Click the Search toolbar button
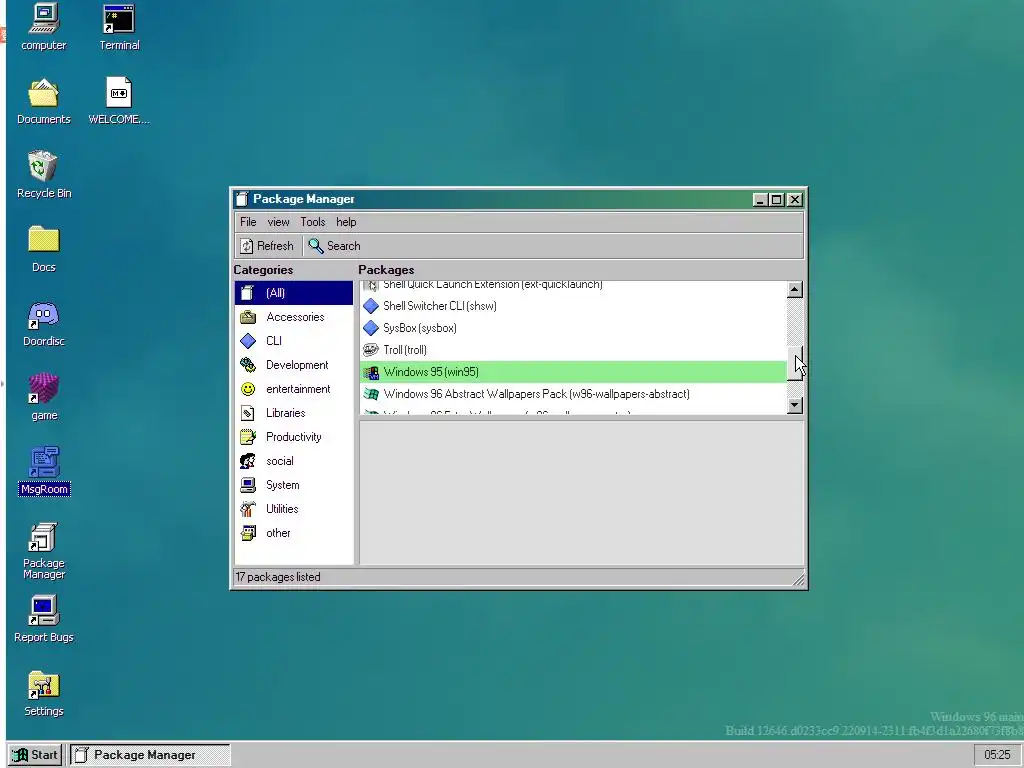Viewport: 1024px width, 768px height. [x=334, y=246]
